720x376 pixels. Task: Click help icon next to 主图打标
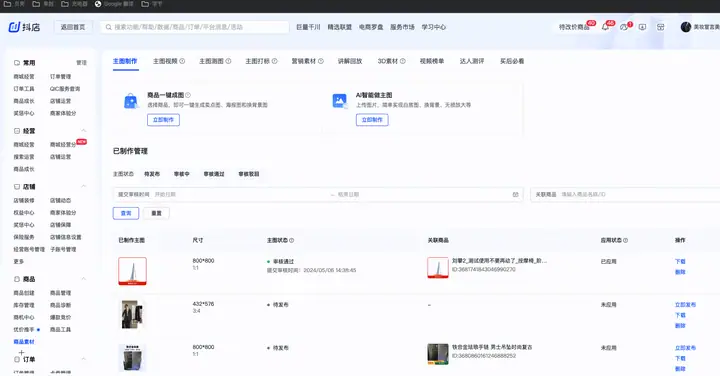click(275, 61)
